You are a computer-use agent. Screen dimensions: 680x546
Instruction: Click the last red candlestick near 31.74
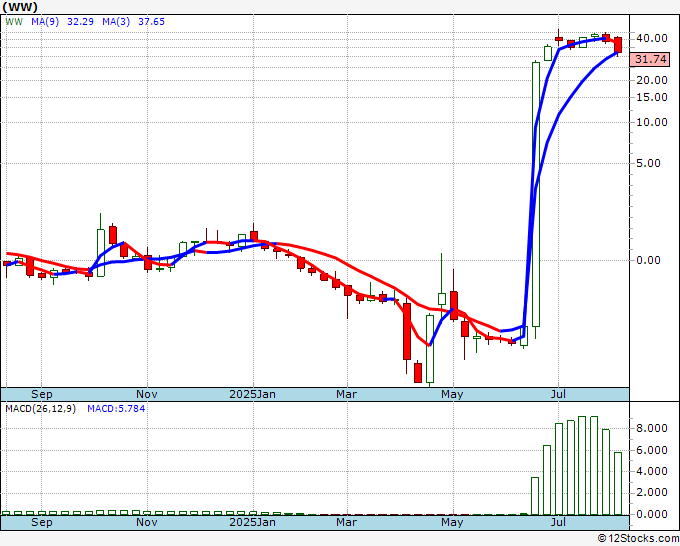[618, 45]
